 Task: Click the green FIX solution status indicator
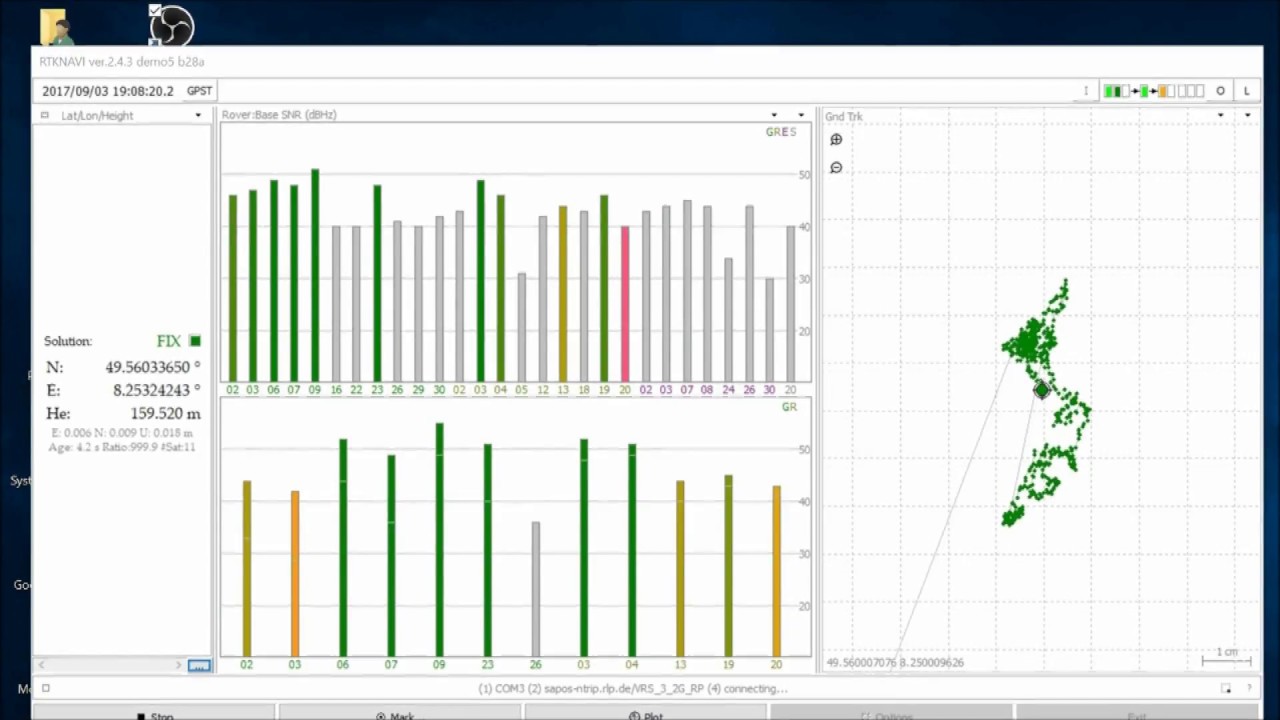(195, 341)
